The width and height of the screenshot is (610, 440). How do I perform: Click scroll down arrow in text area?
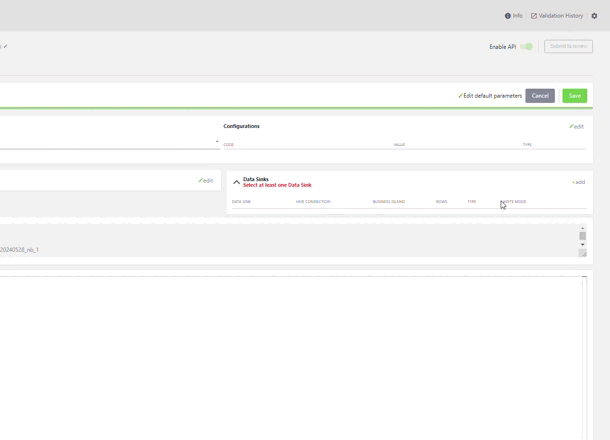click(x=583, y=244)
